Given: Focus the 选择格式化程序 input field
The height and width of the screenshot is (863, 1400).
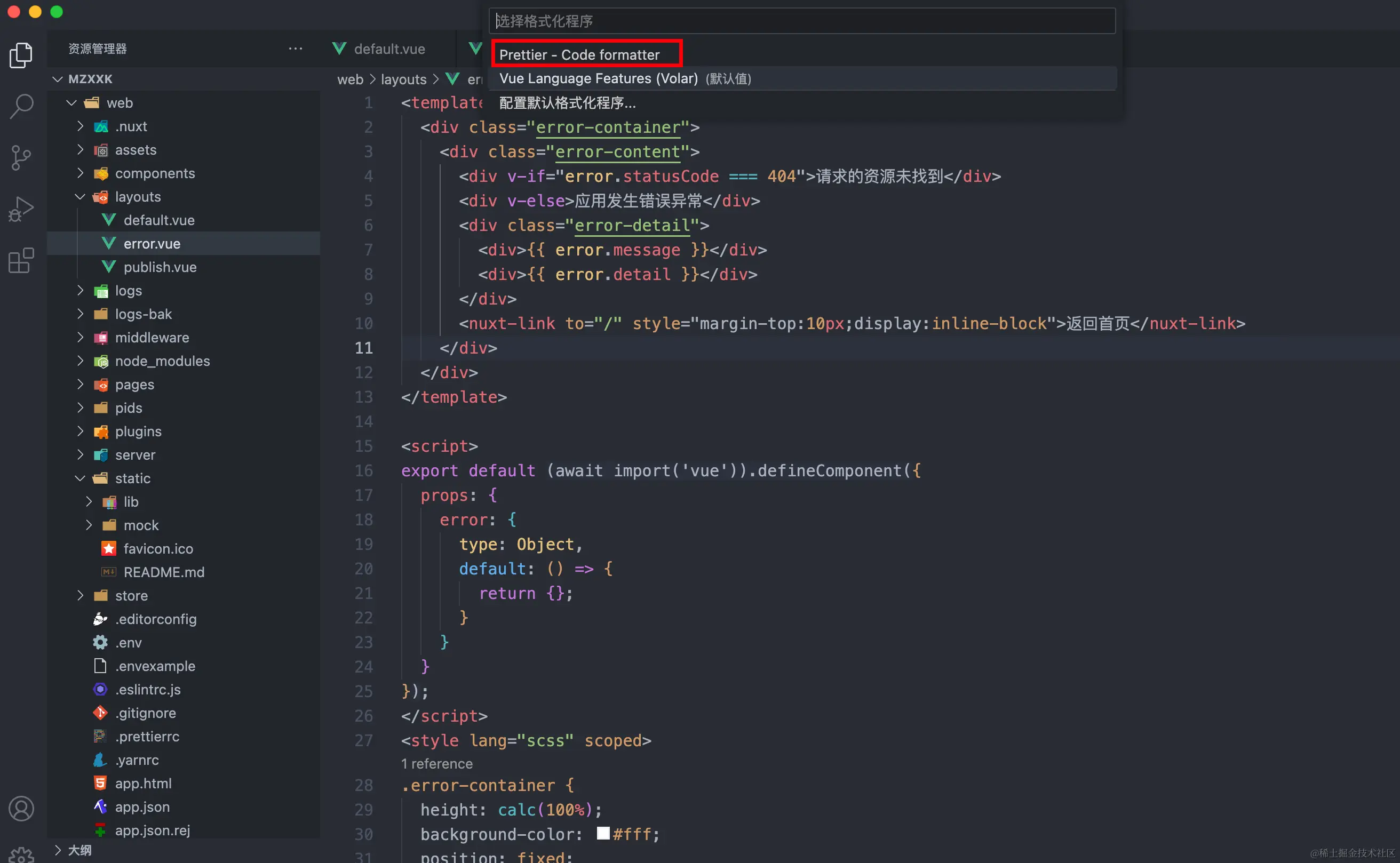Looking at the screenshot, I should point(802,21).
